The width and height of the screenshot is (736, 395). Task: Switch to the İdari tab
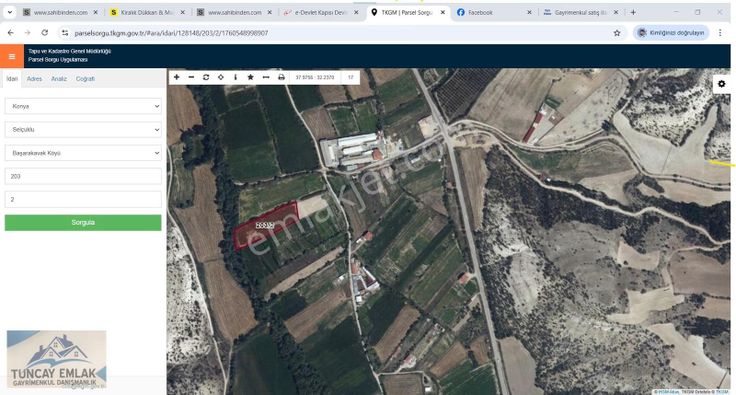point(12,79)
